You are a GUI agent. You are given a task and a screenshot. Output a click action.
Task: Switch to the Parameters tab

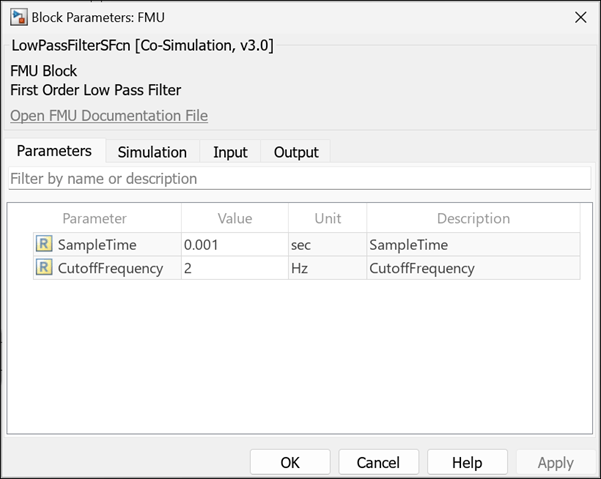click(x=54, y=151)
